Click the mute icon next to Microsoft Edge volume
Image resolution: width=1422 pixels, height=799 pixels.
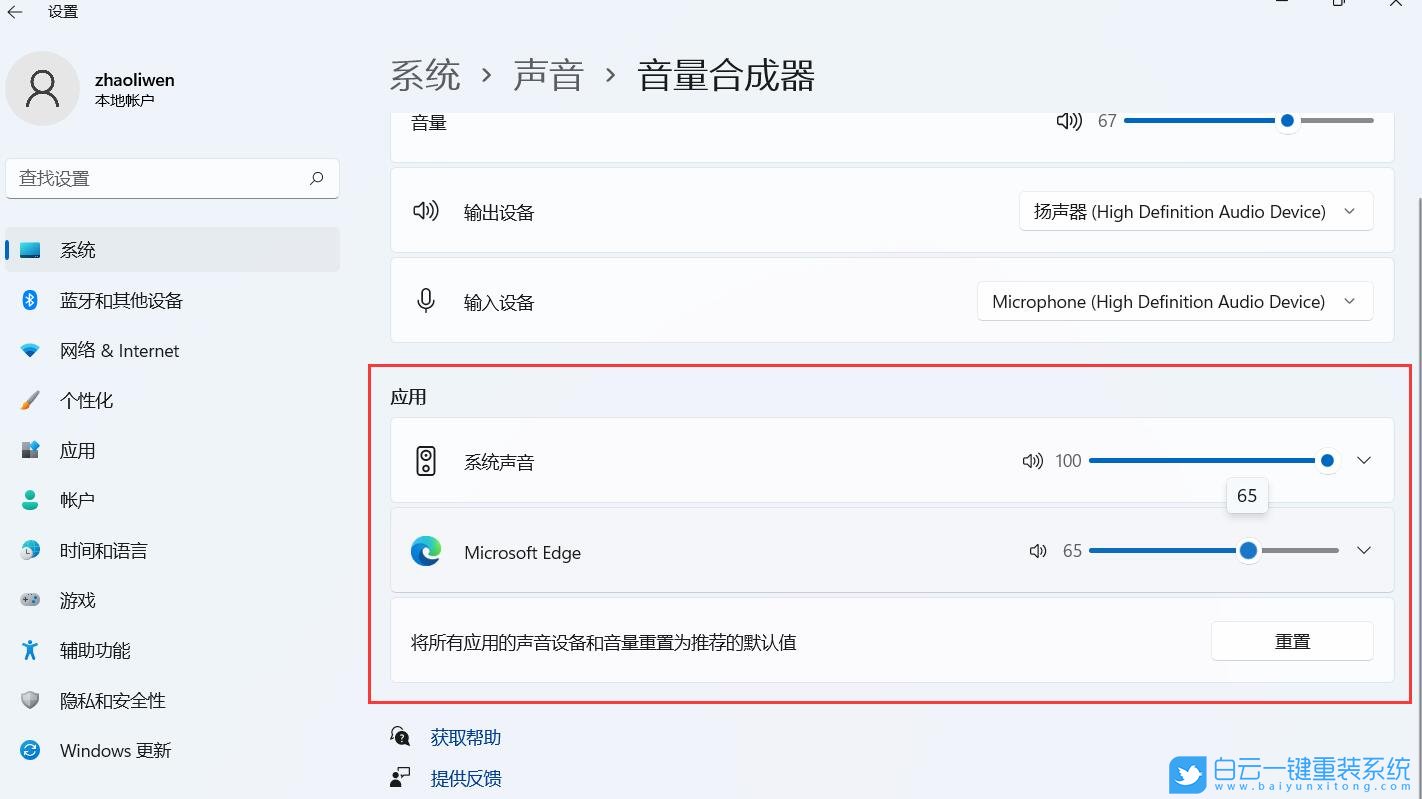coord(1037,550)
